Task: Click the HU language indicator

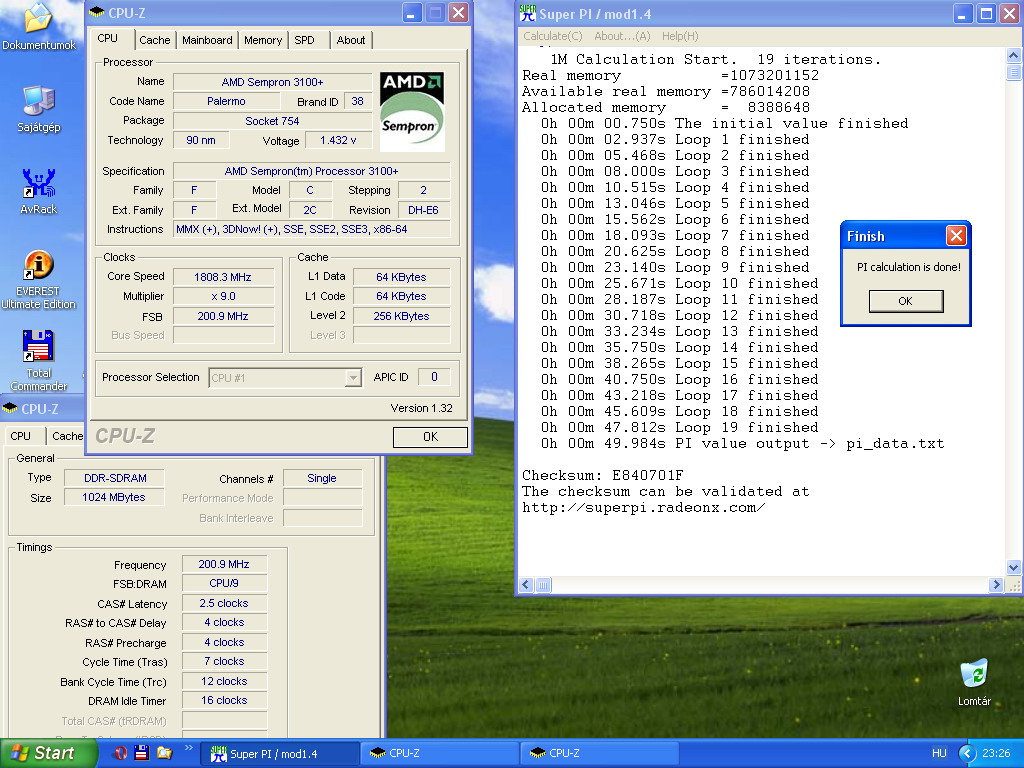Action: pyautogui.click(x=939, y=753)
